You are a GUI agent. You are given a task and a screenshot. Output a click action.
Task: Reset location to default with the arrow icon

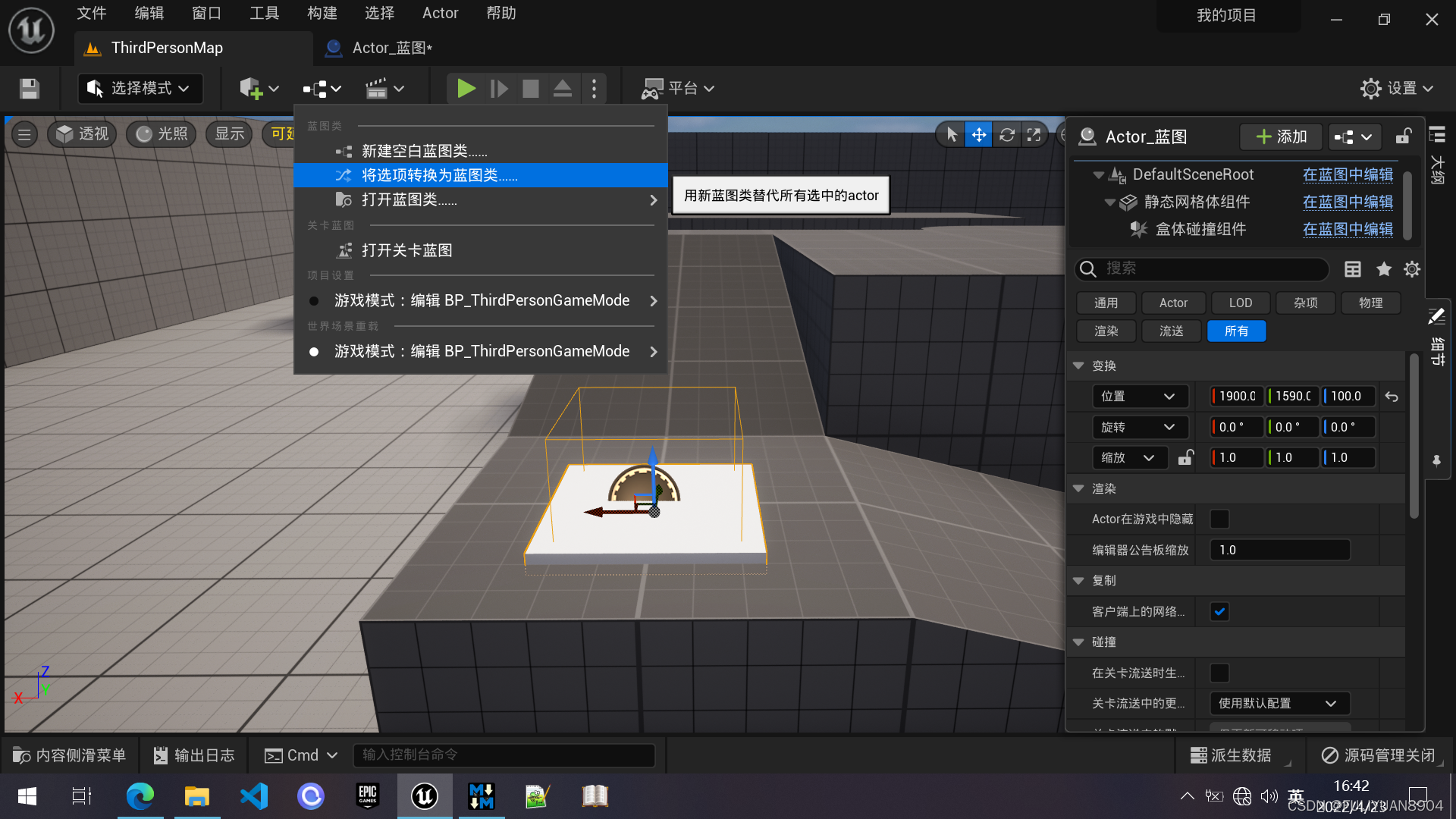click(x=1392, y=396)
